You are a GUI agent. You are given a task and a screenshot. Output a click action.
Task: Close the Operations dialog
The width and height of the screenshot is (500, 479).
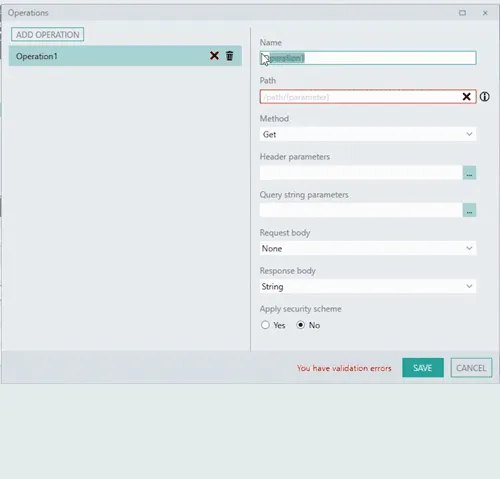coord(485,13)
